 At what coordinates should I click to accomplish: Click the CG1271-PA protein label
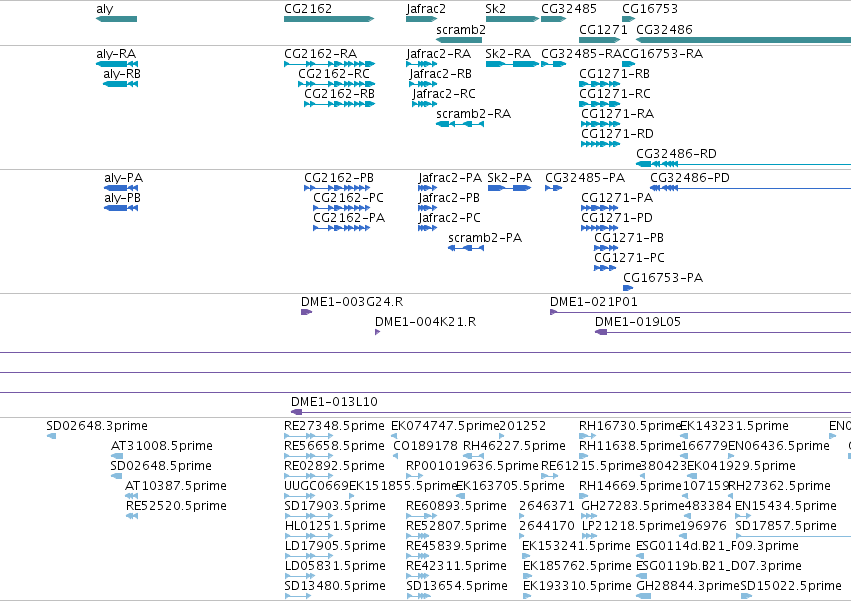(x=617, y=198)
